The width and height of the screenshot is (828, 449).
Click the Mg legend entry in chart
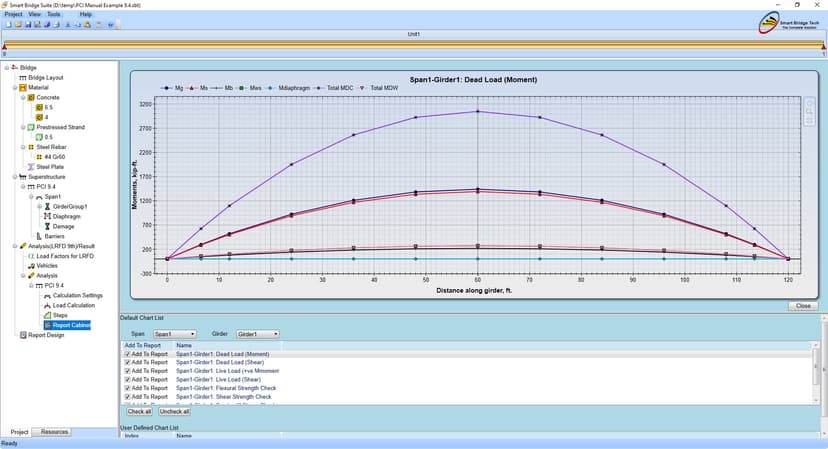pyautogui.click(x=172, y=88)
